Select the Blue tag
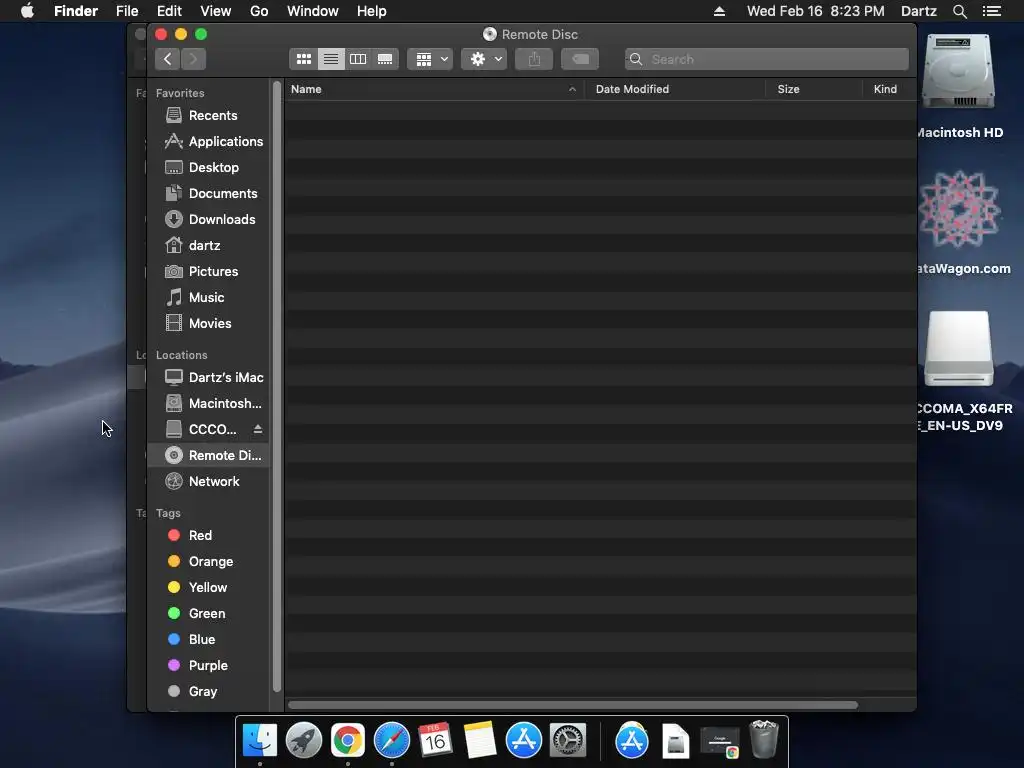This screenshot has height=768, width=1024. [209, 640]
